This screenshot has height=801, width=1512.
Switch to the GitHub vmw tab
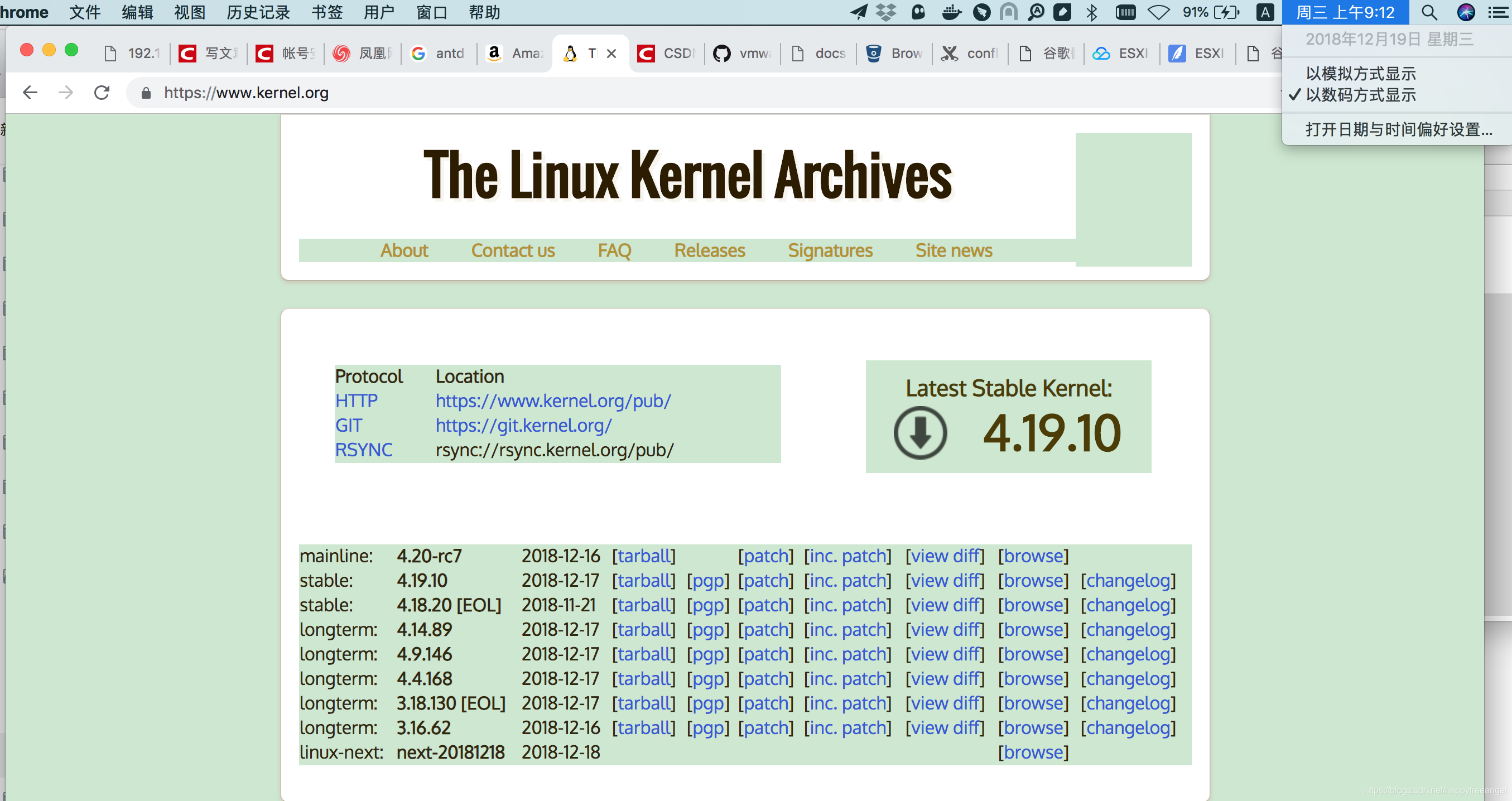742,54
